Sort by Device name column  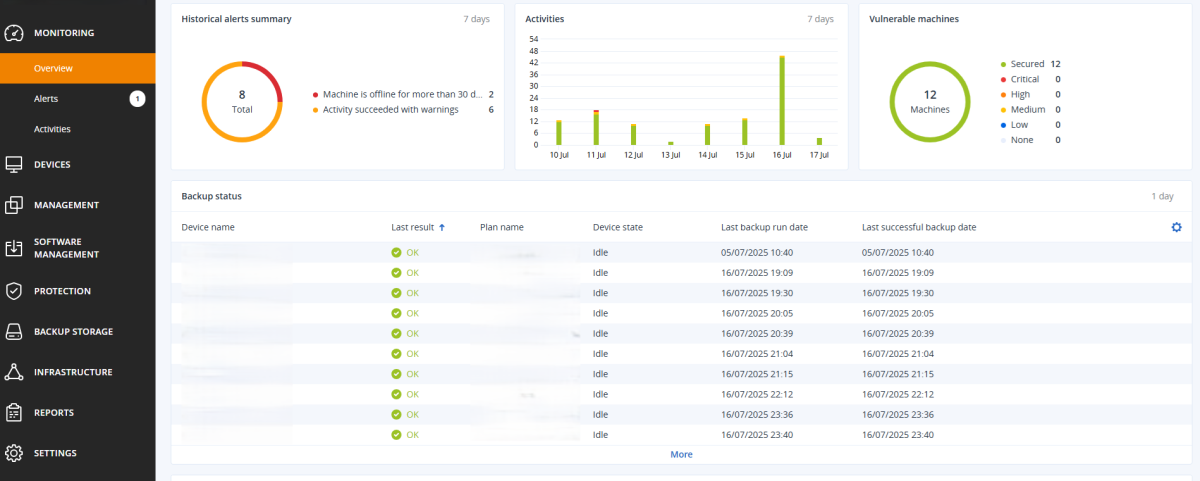click(208, 228)
